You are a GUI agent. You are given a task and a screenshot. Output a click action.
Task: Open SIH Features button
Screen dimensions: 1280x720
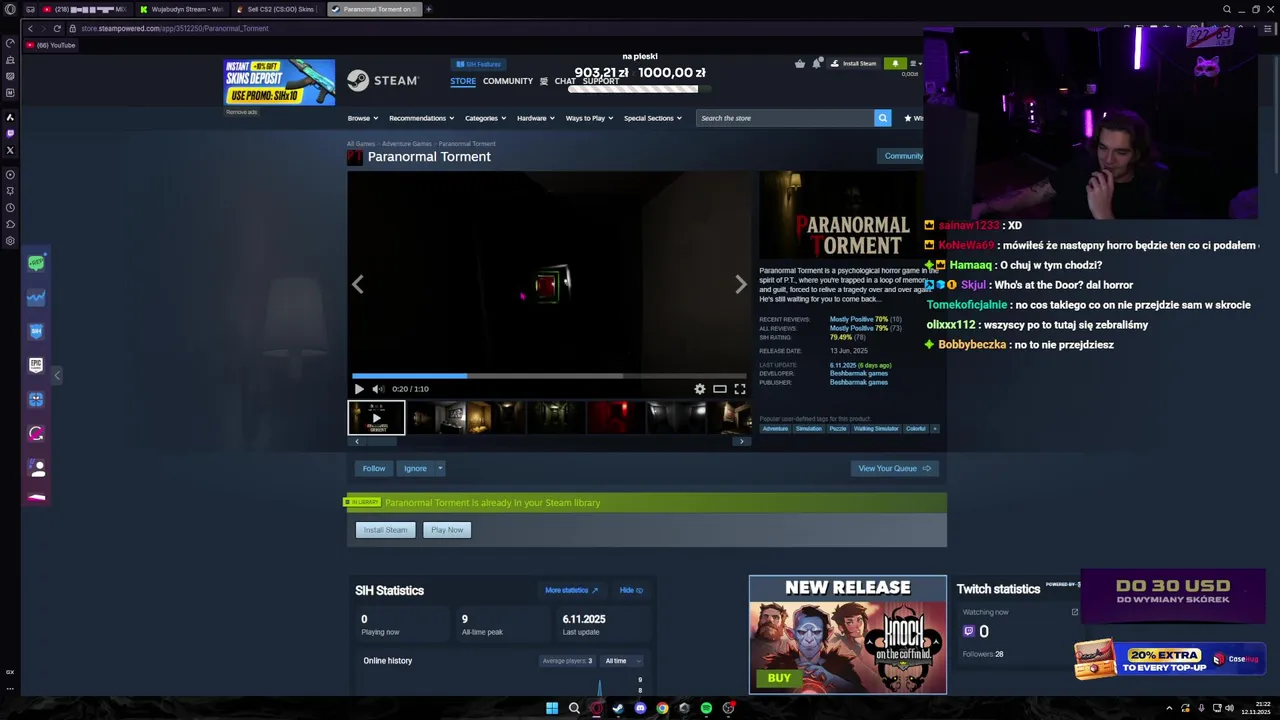(x=478, y=64)
